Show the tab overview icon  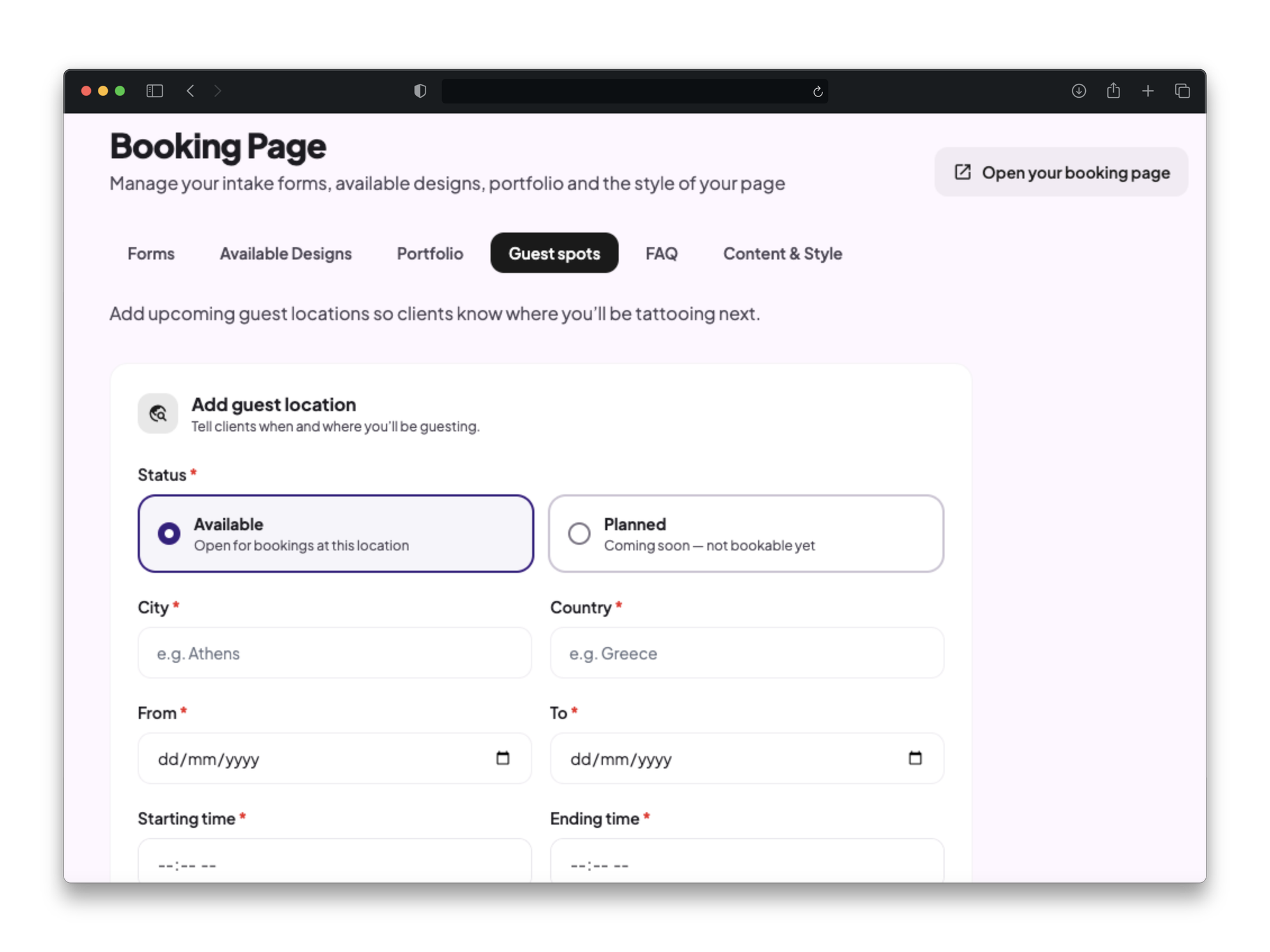(x=1182, y=91)
